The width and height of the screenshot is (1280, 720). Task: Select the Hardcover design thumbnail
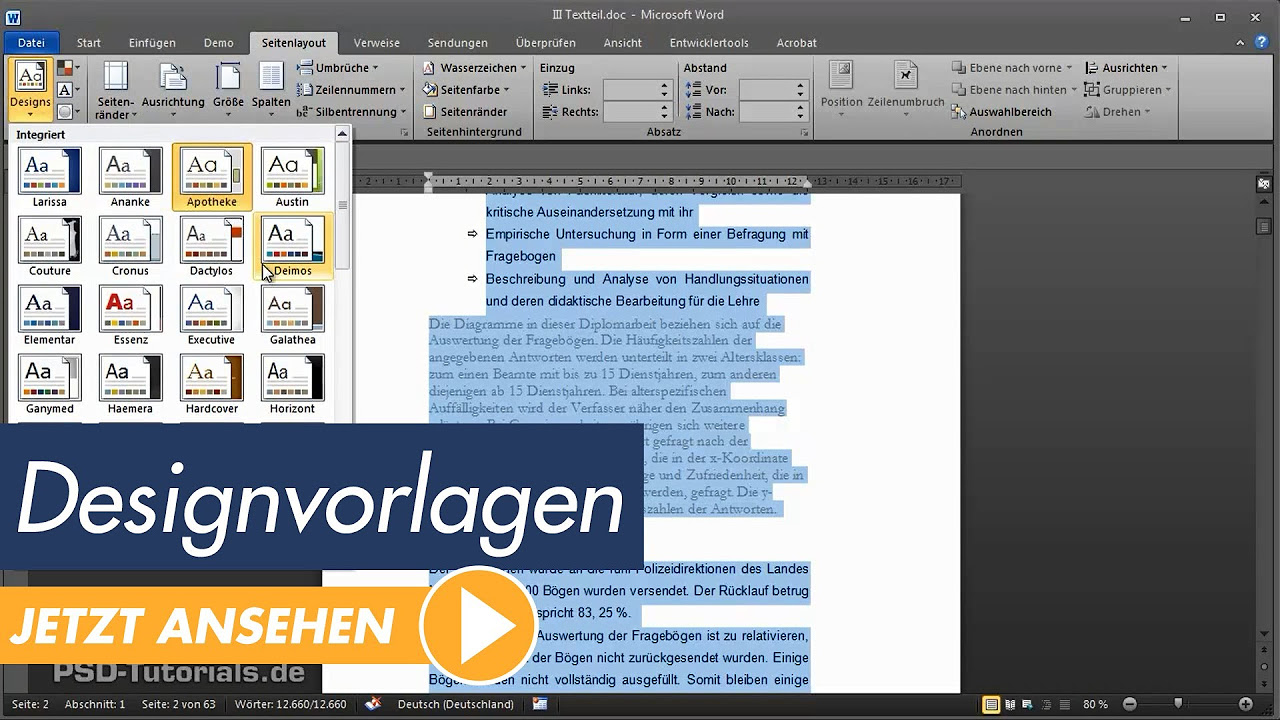[212, 384]
